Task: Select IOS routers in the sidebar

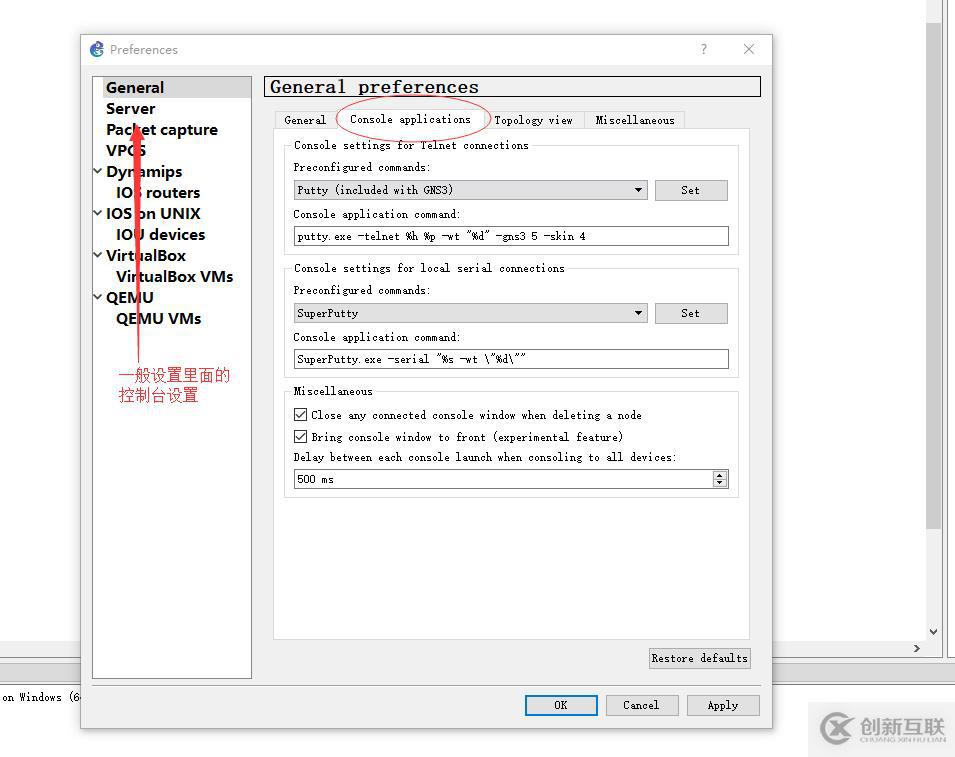Action: [157, 192]
